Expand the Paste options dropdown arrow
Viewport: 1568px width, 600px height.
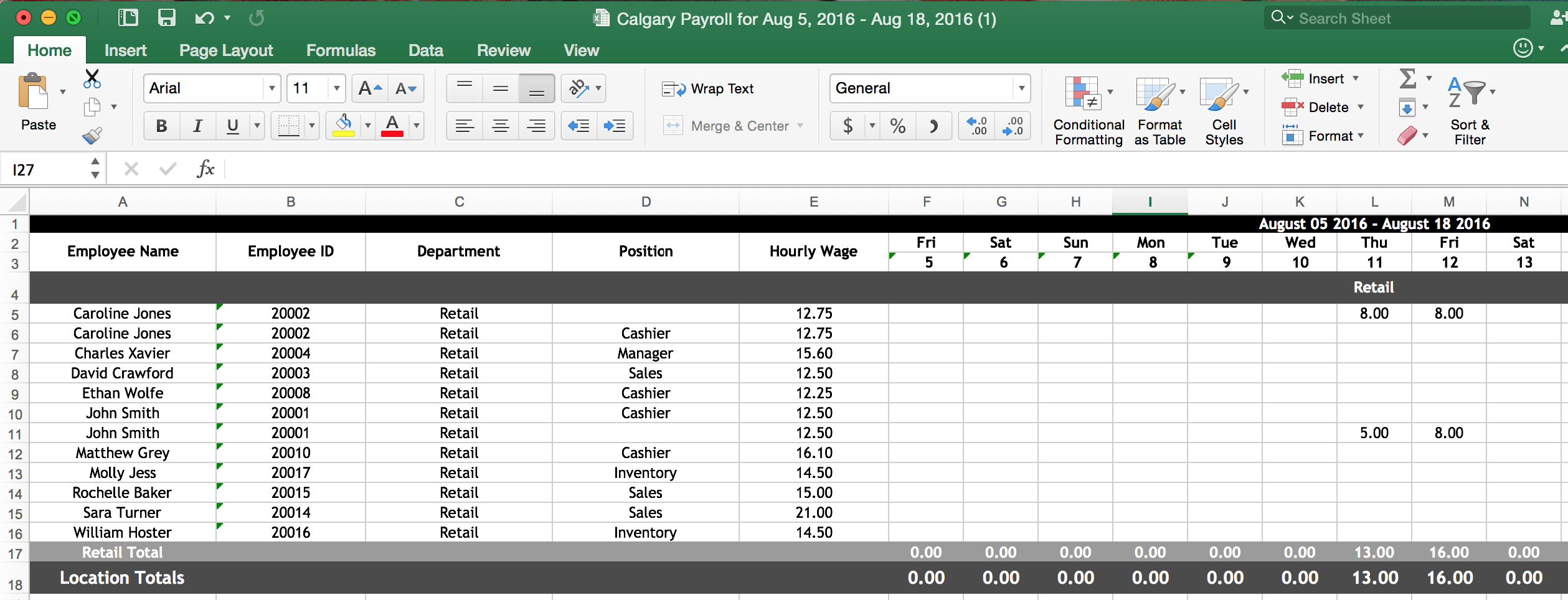[x=63, y=92]
